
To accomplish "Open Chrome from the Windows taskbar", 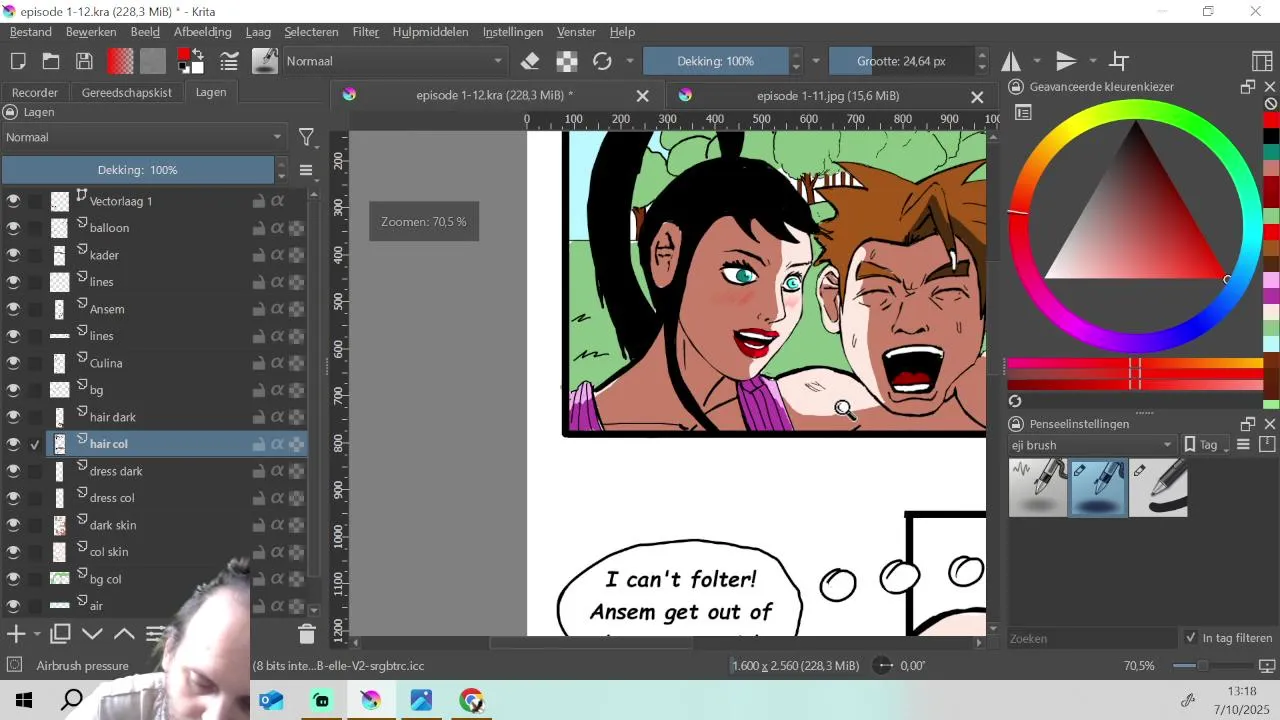I will [x=471, y=700].
